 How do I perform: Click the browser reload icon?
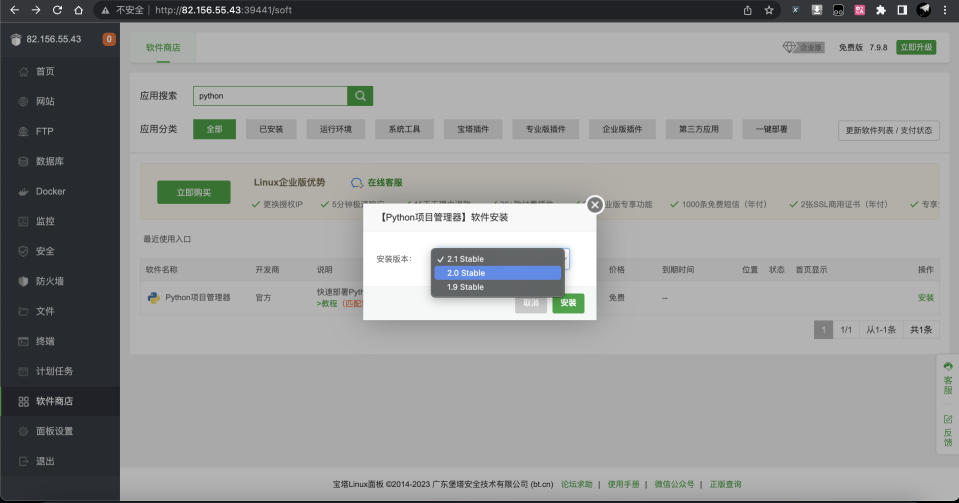(x=57, y=10)
